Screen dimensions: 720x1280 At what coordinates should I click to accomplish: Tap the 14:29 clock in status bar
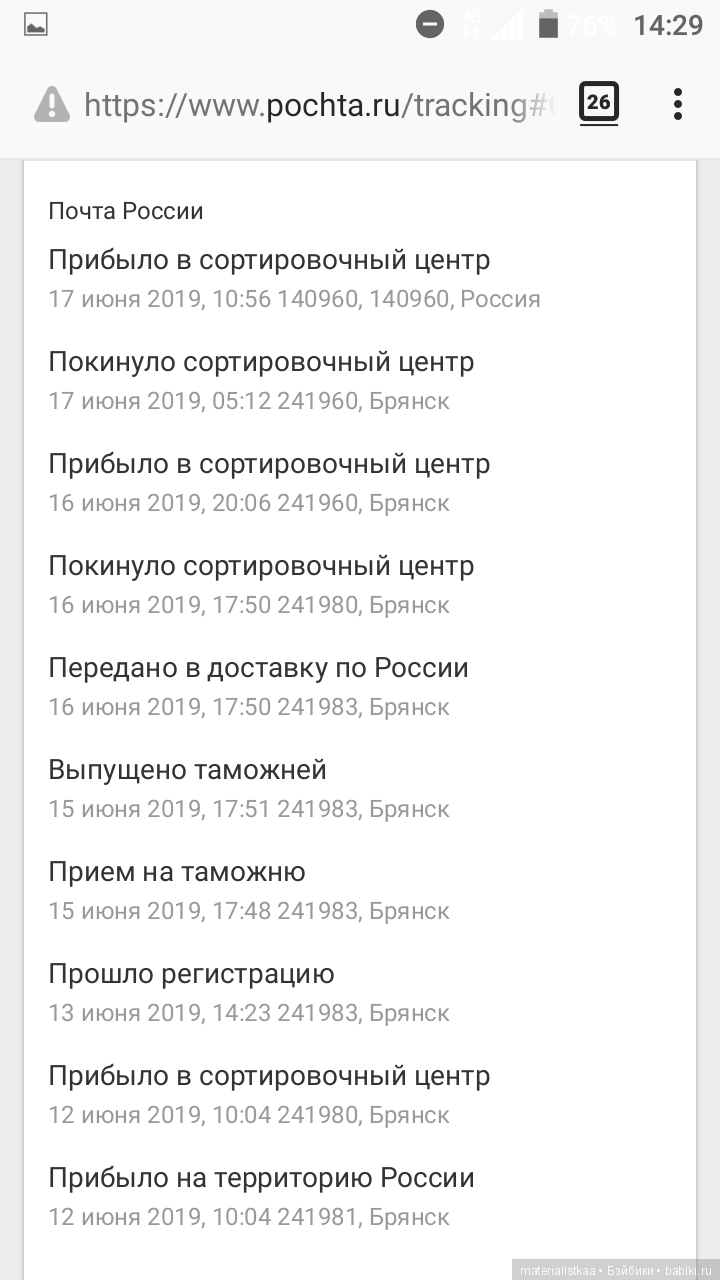point(668,25)
